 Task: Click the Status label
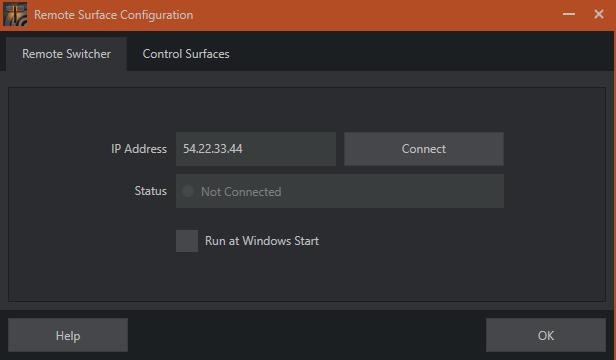tap(150, 191)
